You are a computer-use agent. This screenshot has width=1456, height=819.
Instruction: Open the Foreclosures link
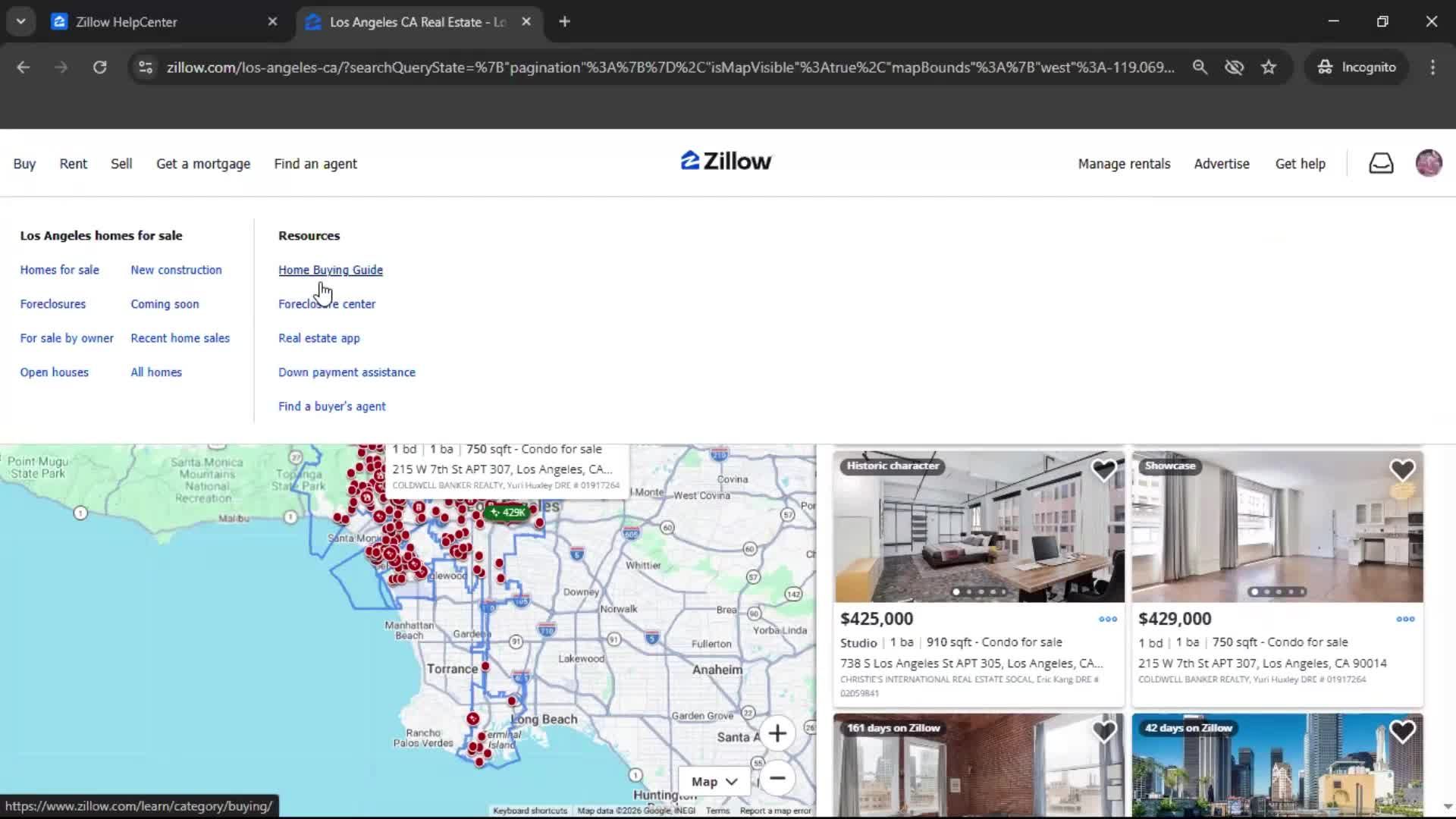(x=52, y=303)
